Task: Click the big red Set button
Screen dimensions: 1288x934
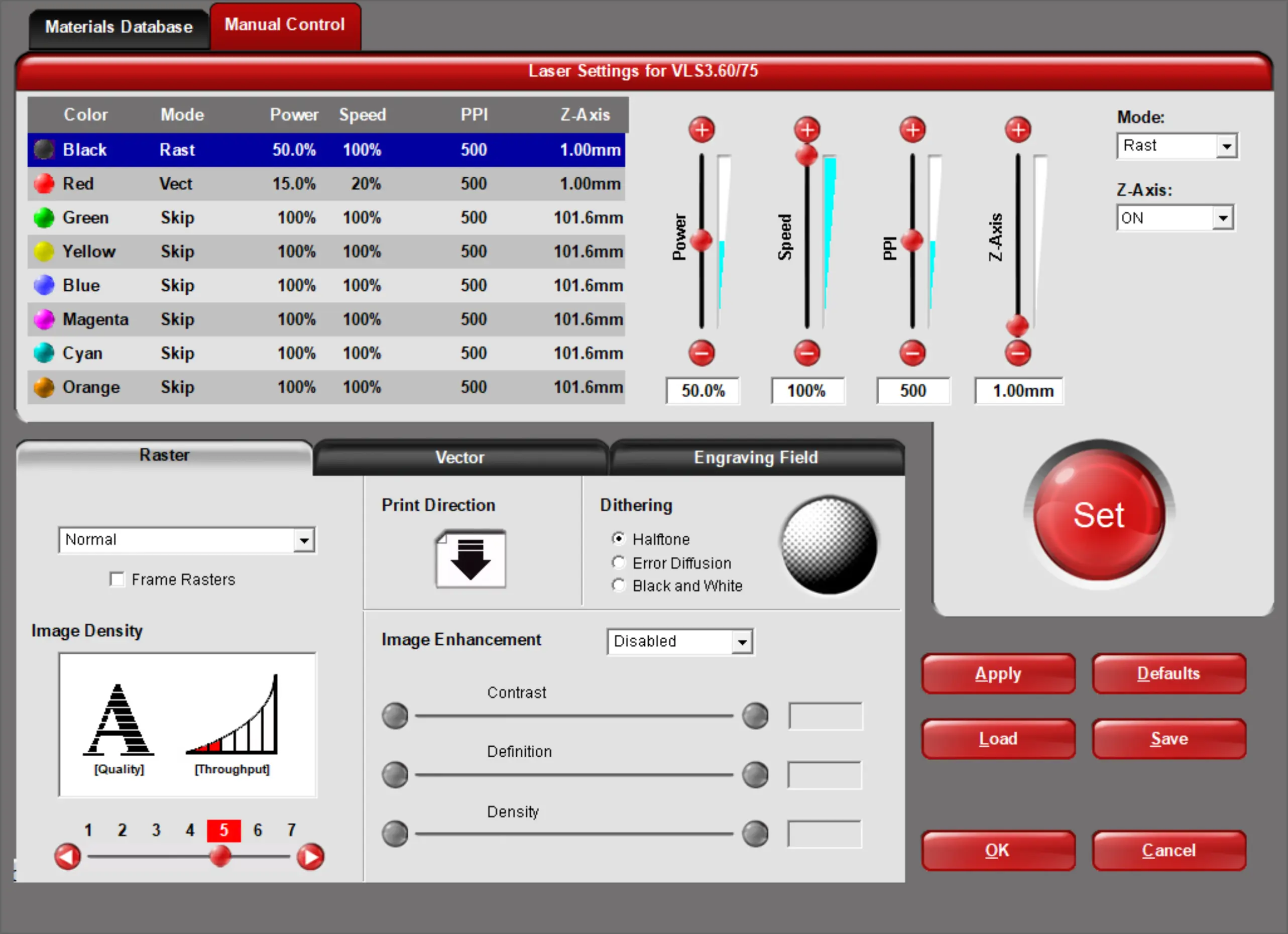Action: coord(1099,514)
